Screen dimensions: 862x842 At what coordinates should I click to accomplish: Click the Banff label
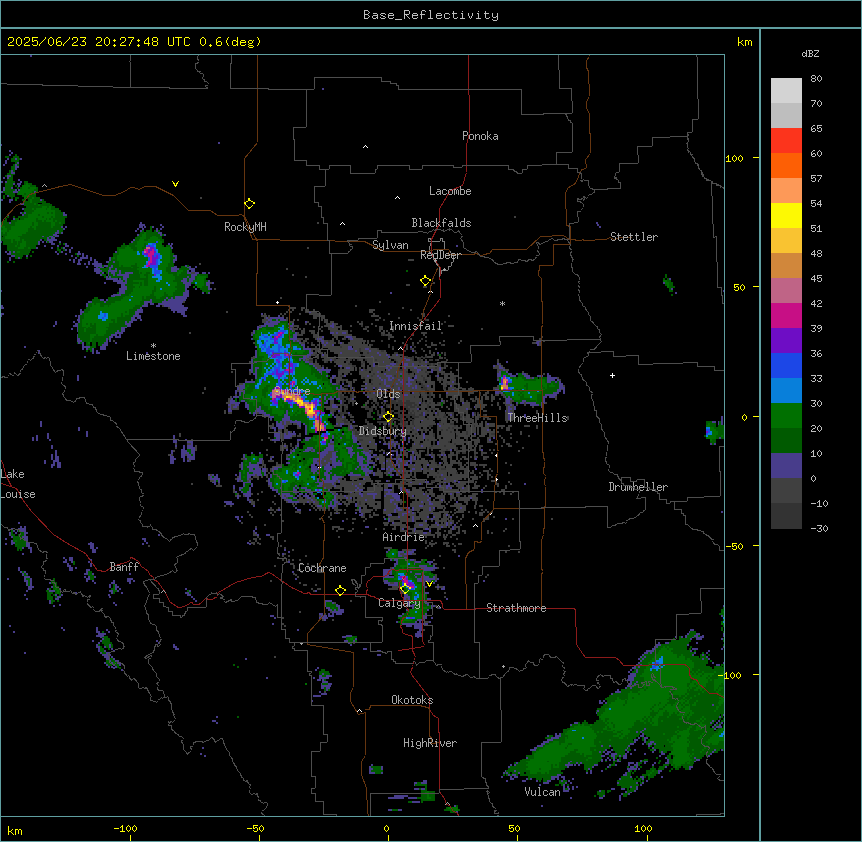124,567
